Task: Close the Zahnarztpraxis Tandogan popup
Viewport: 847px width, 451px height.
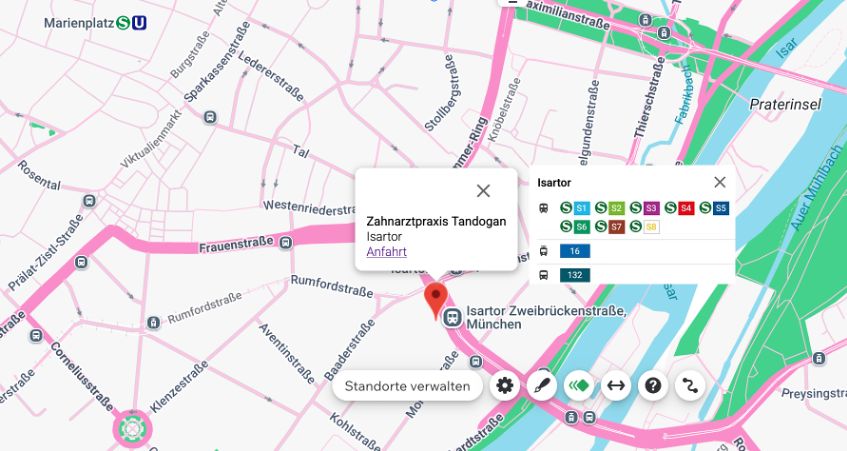Action: [x=483, y=191]
